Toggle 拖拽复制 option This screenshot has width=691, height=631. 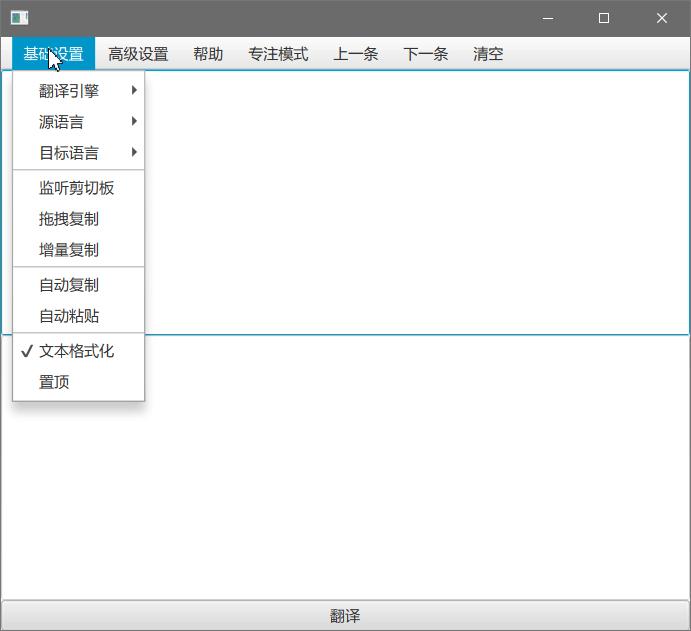(x=78, y=219)
